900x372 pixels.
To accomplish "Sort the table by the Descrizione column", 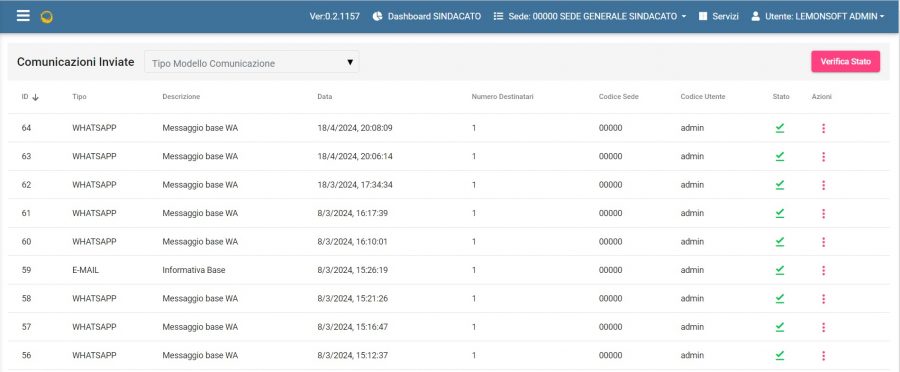I will 181,97.
